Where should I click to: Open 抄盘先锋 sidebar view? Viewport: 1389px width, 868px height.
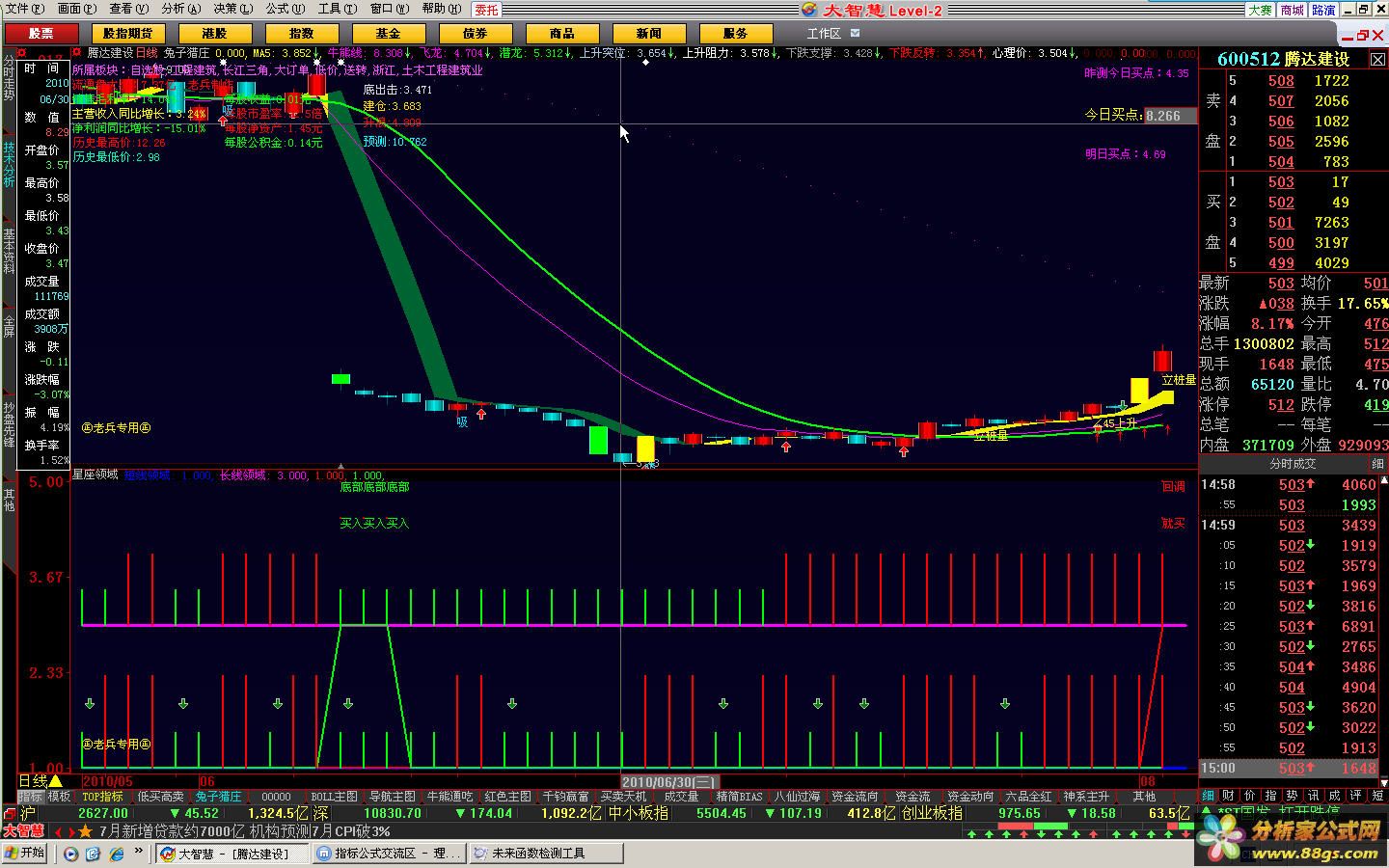pyautogui.click(x=9, y=424)
